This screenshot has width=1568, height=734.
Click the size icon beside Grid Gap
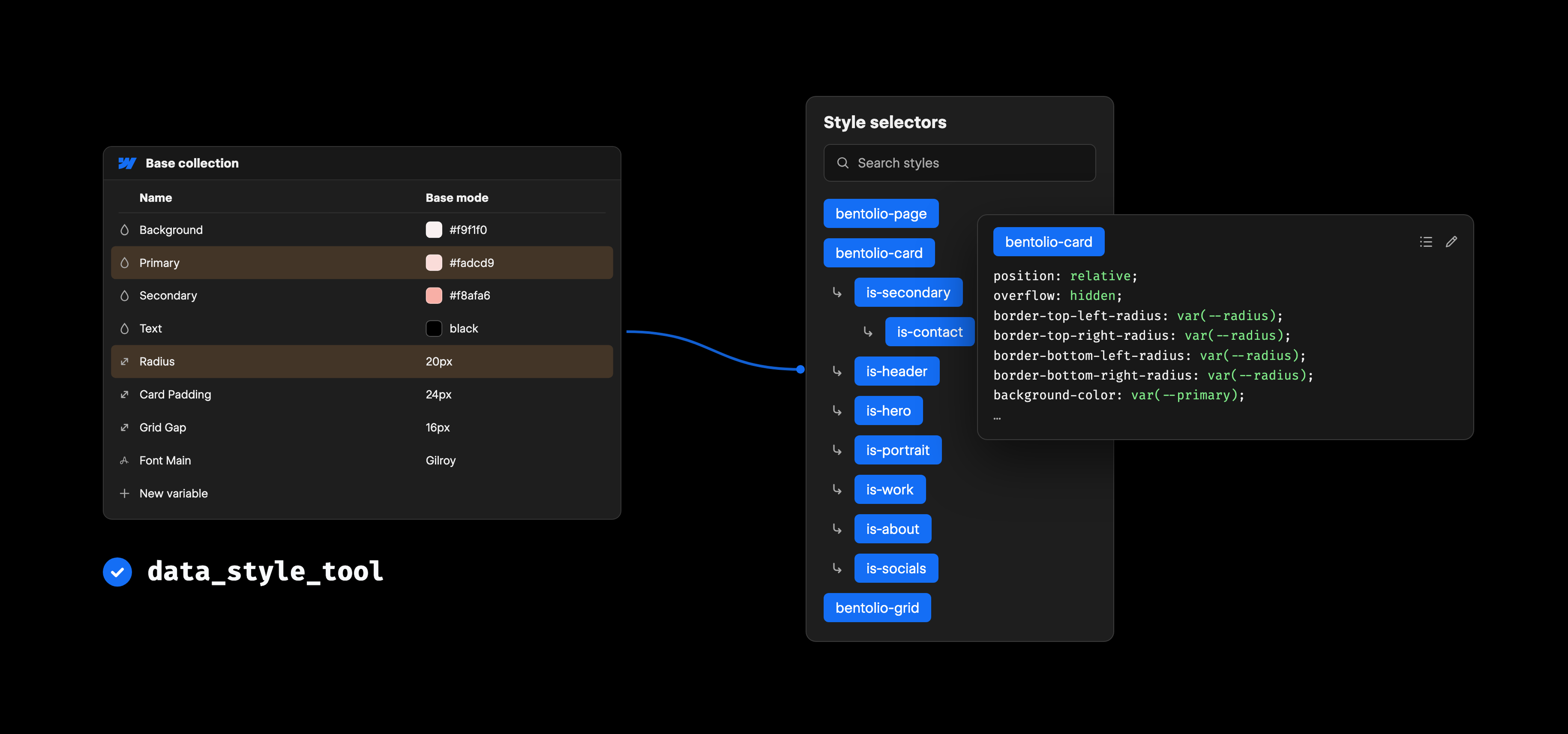(x=125, y=427)
